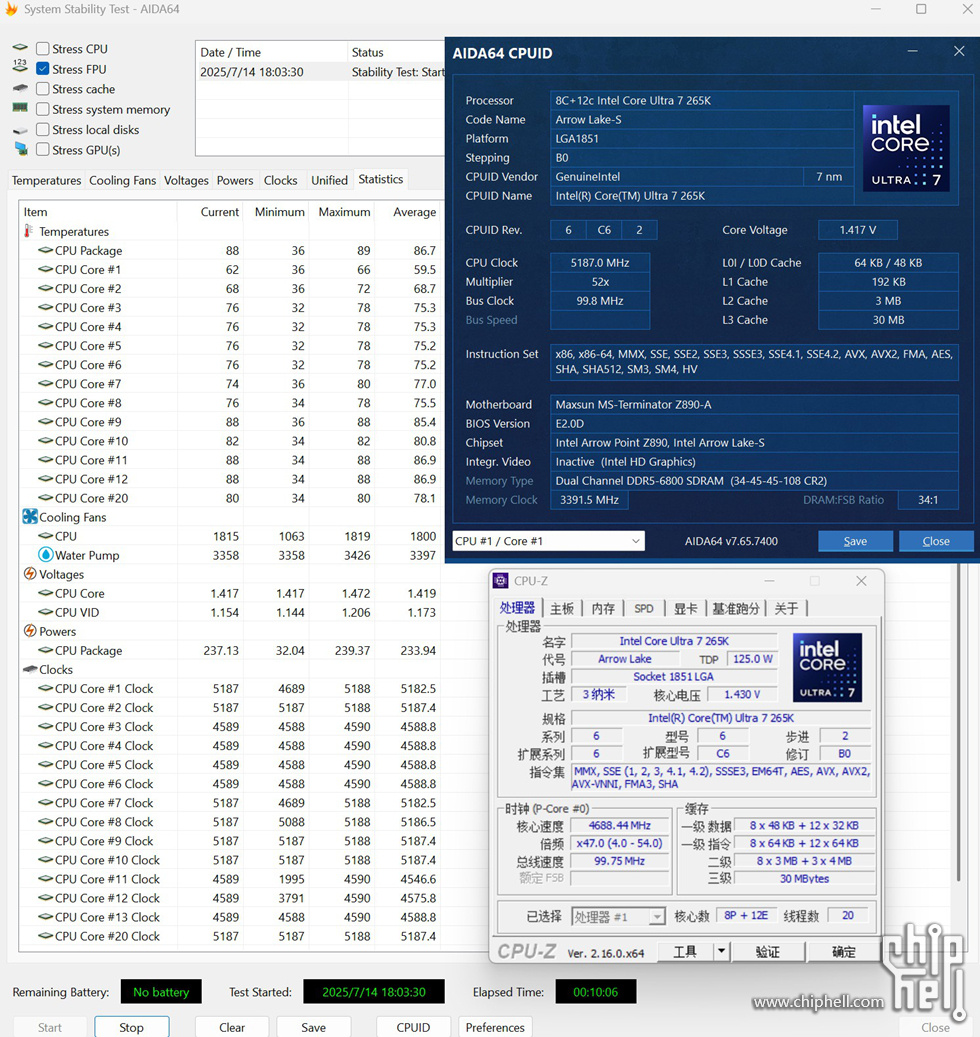
Task: Open Preferences
Action: point(495,1027)
